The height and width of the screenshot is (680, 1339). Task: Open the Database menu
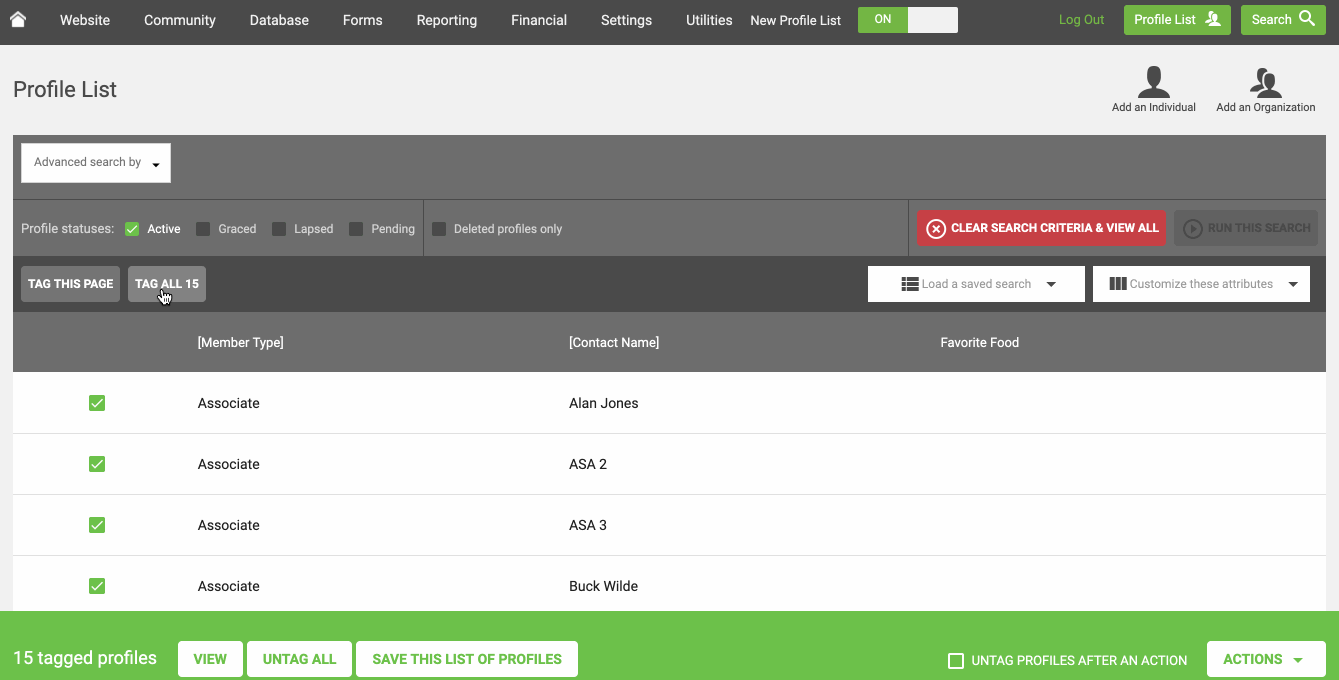tap(278, 19)
